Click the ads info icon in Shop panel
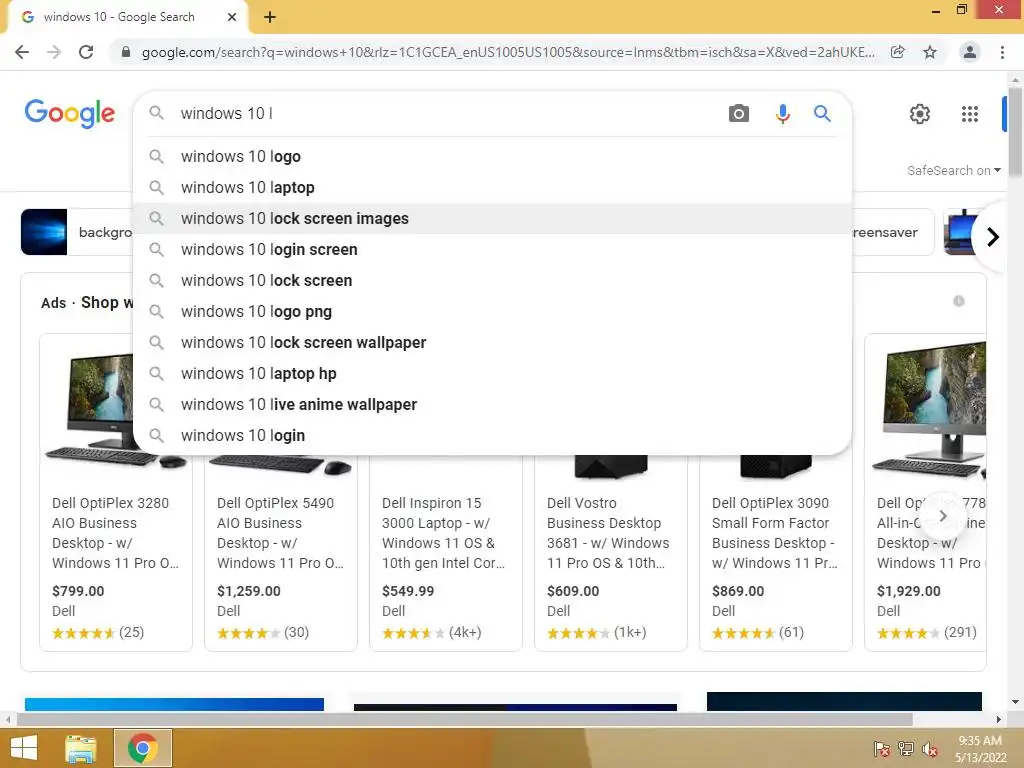1024x768 pixels. tap(959, 301)
